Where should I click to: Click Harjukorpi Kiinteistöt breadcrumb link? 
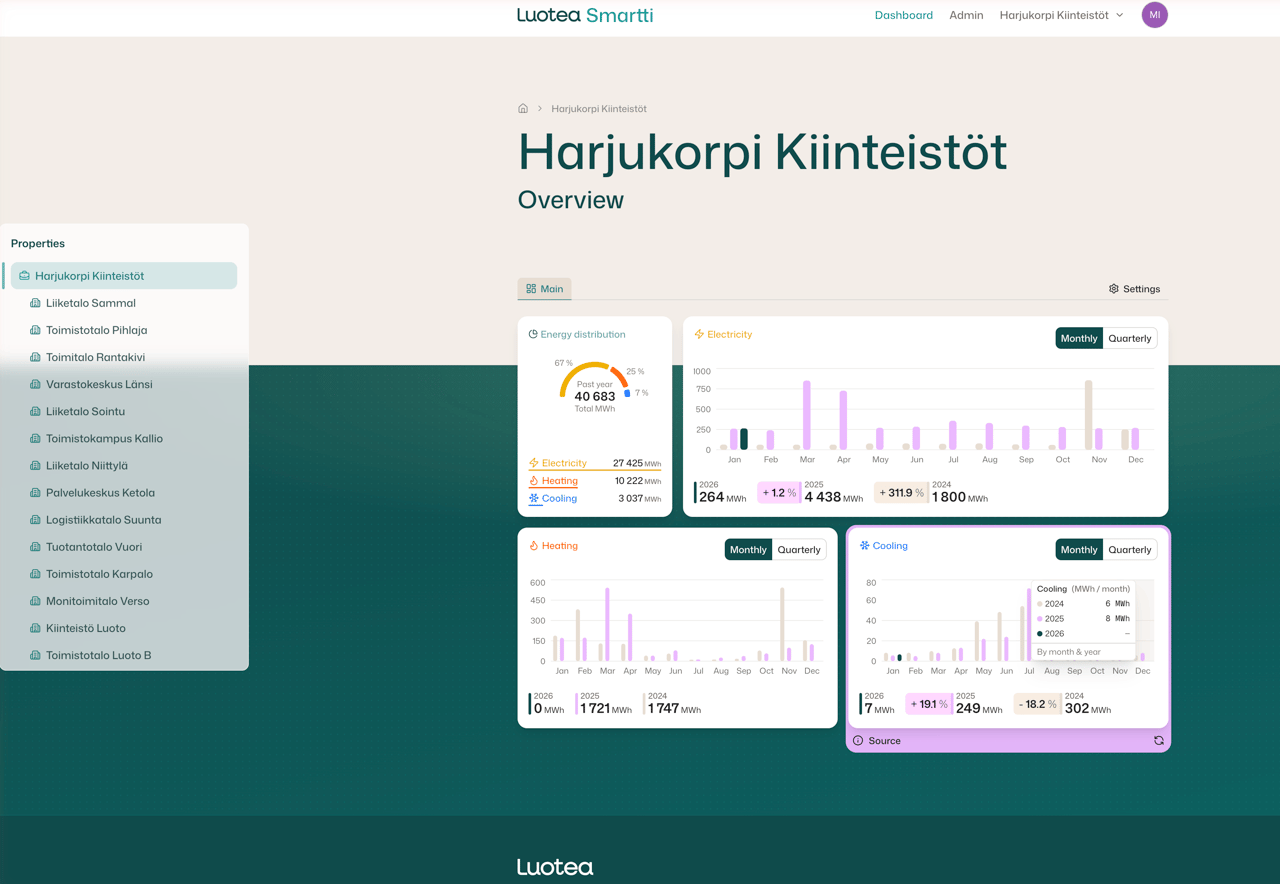point(598,109)
